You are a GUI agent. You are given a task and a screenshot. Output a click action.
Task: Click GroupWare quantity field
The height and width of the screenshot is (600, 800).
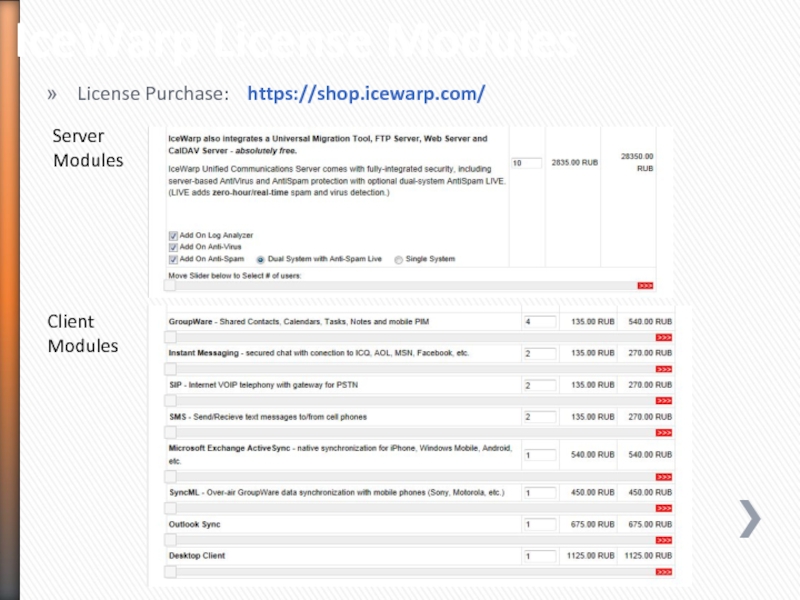[x=540, y=322]
